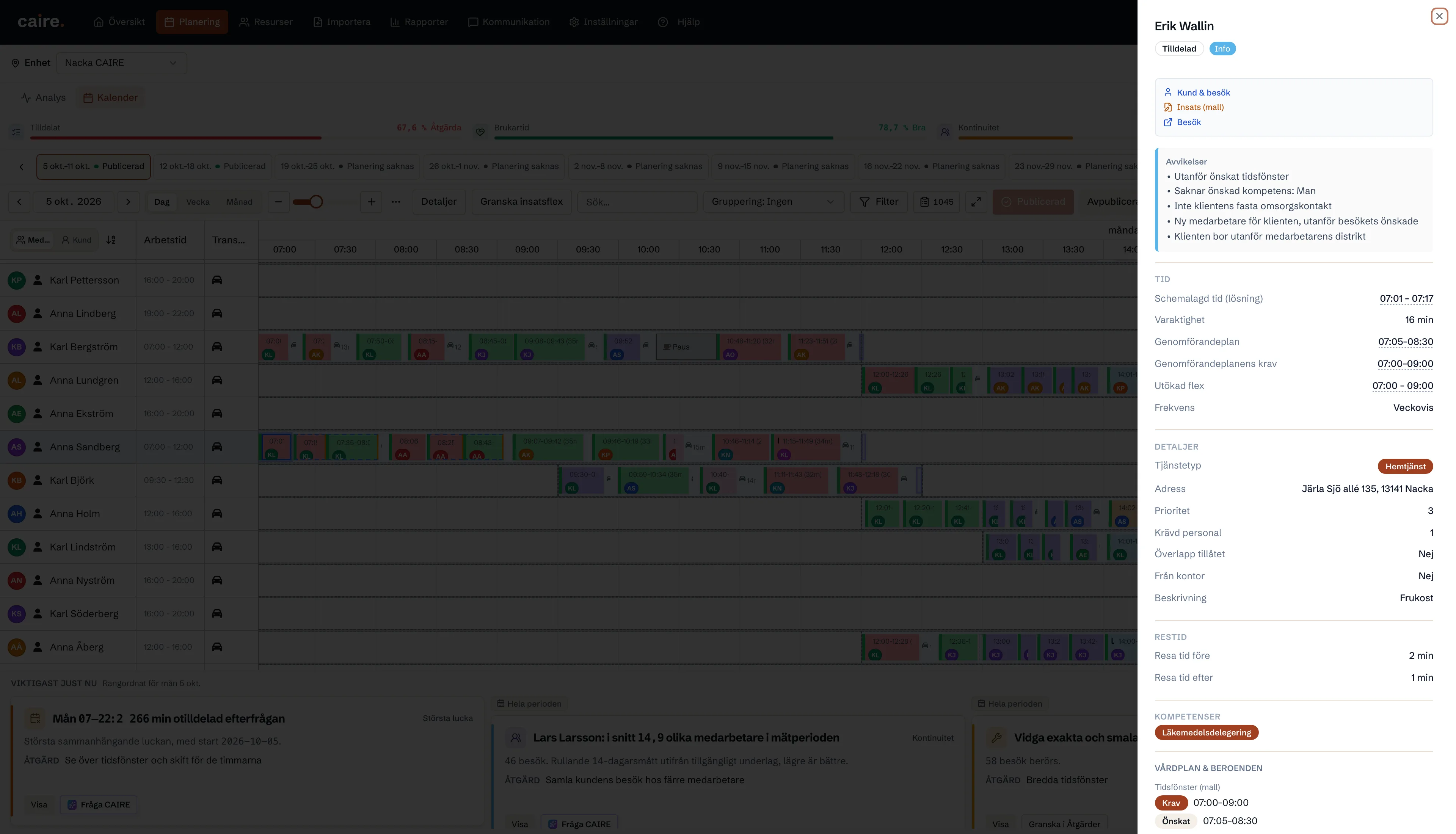
Task: Select the 12 okt.–18 okt. Publicerad week
Action: [x=212, y=166]
